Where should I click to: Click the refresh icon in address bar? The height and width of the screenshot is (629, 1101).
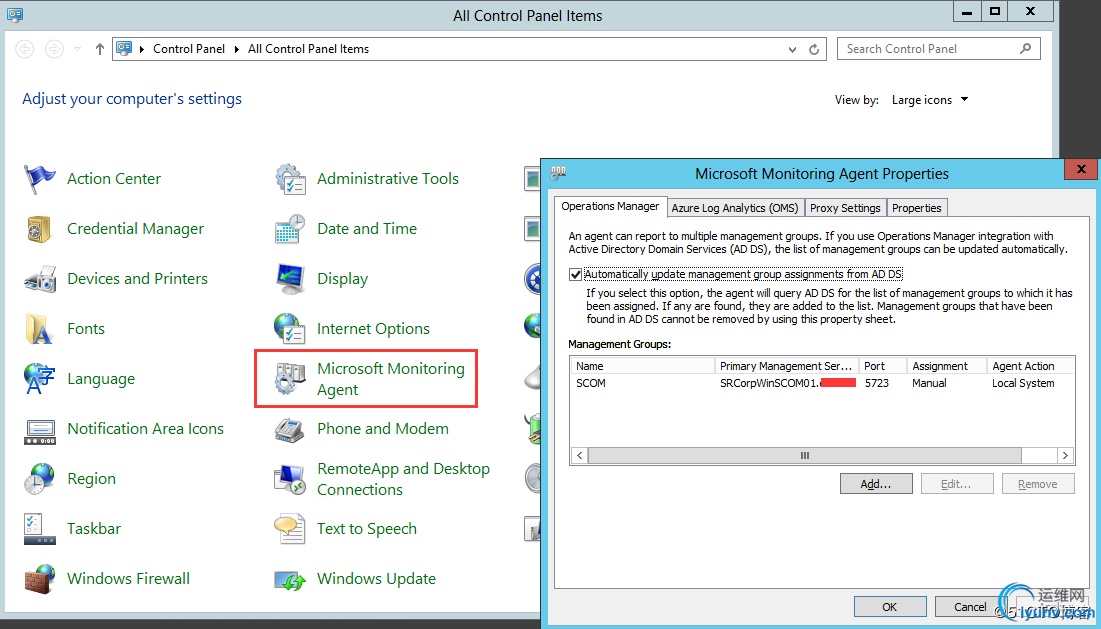click(x=814, y=49)
